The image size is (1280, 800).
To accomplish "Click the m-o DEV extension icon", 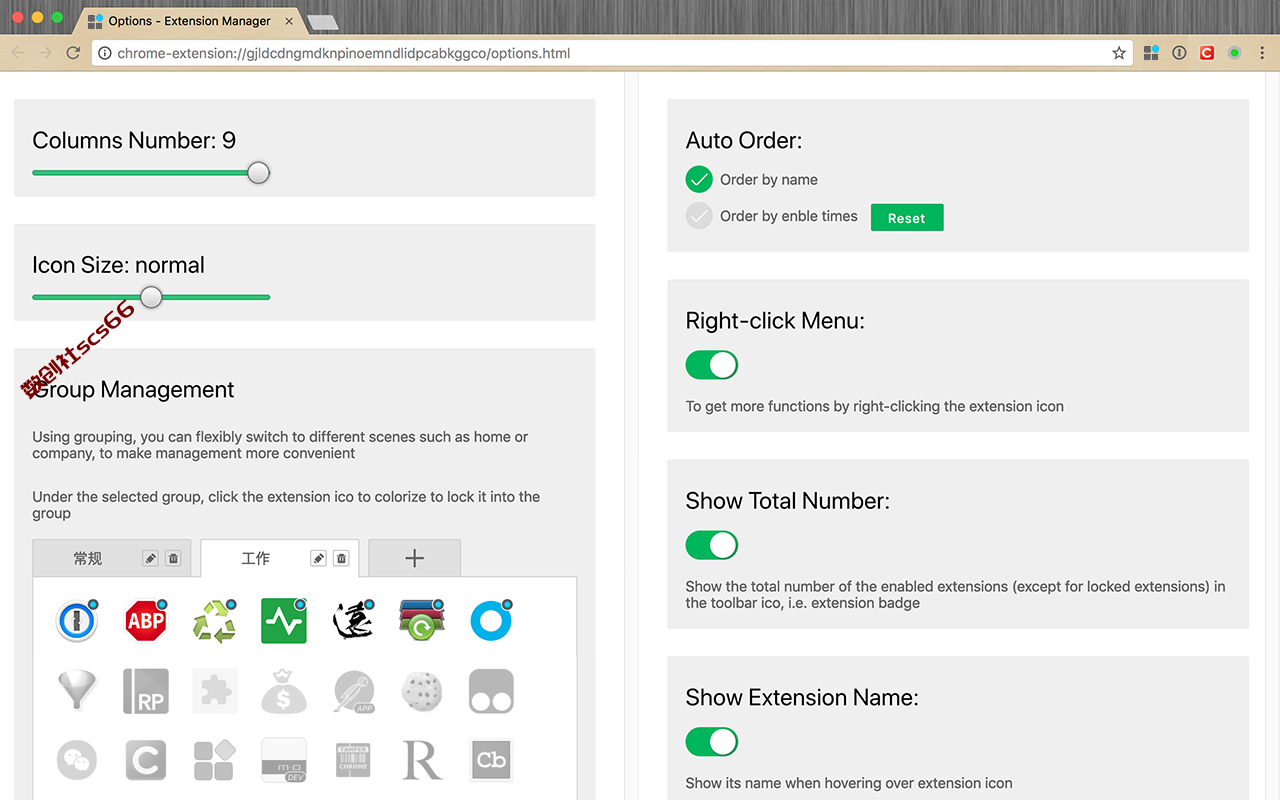I will (284, 760).
